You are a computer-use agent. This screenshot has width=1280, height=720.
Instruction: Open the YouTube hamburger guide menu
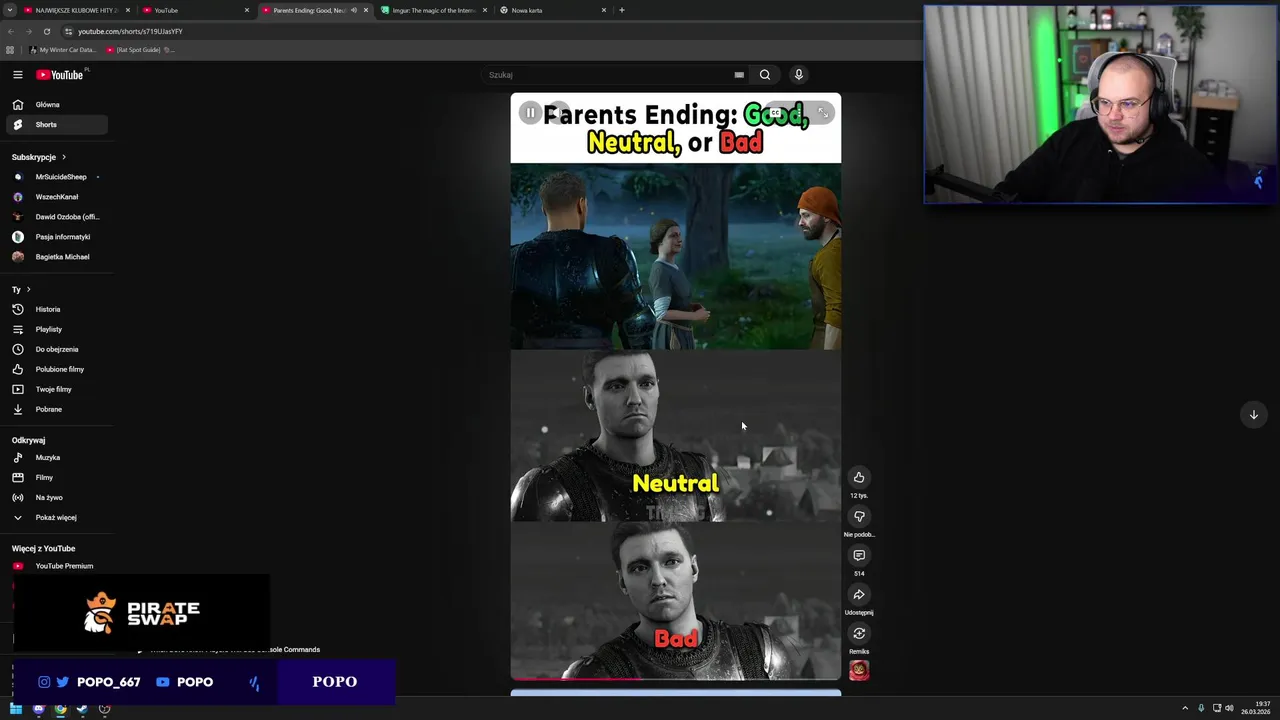(18, 74)
